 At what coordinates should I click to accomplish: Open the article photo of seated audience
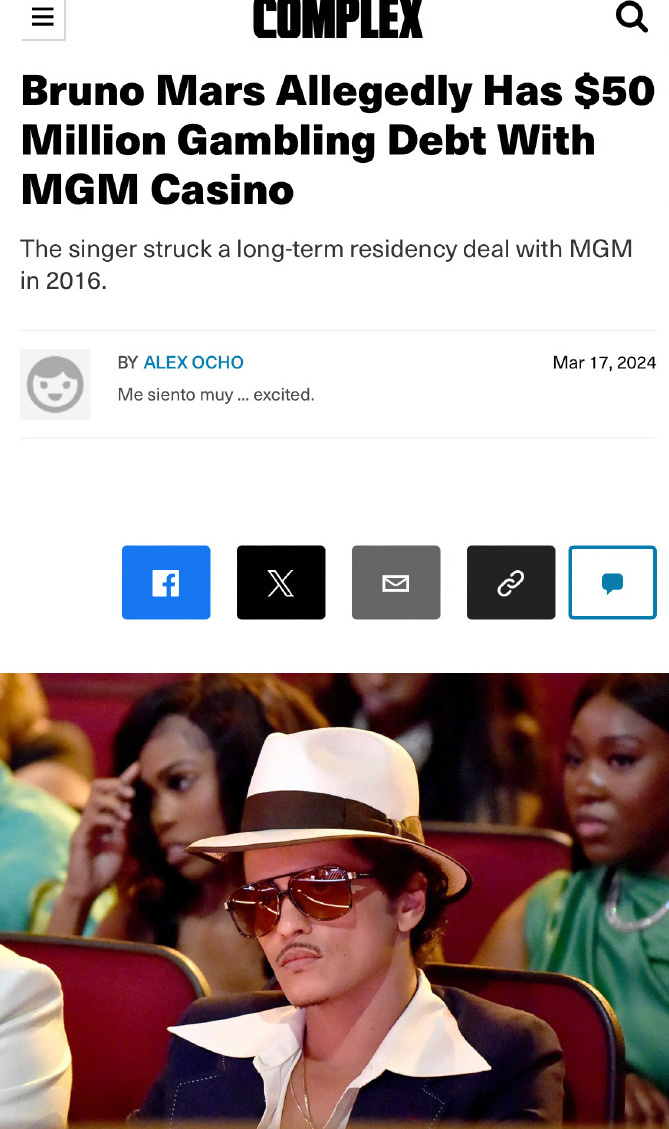(x=334, y=901)
